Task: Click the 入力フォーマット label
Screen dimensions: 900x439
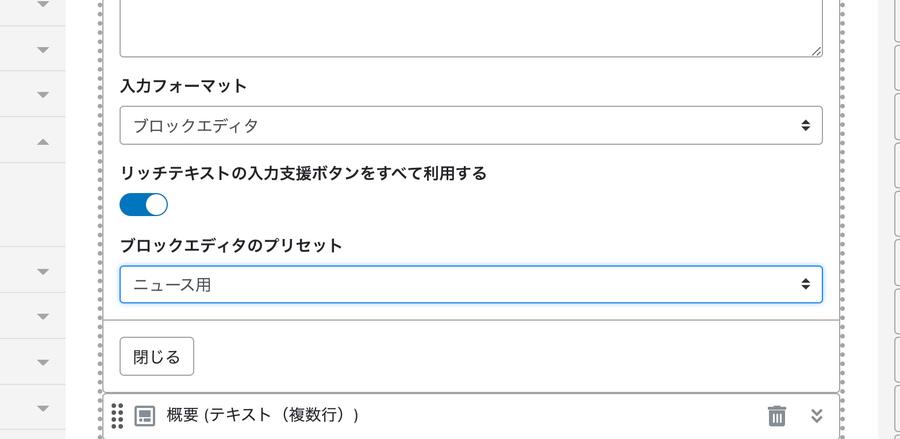Action: pos(183,86)
